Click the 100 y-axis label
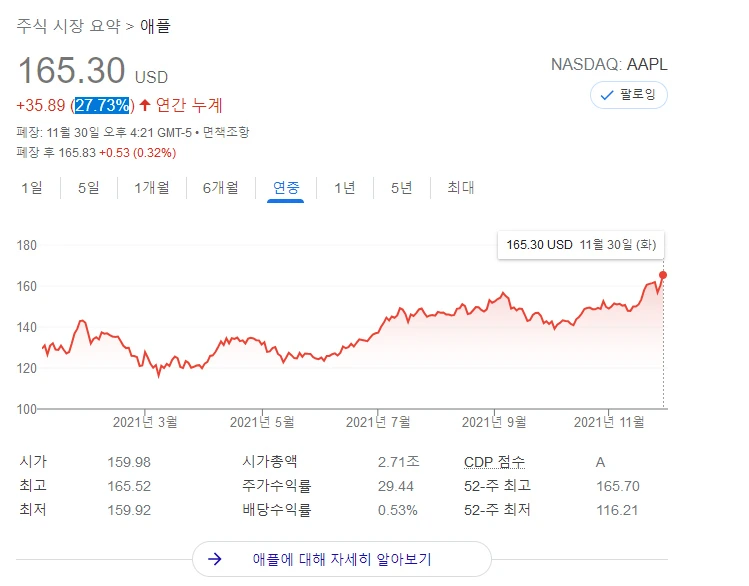 coord(27,409)
